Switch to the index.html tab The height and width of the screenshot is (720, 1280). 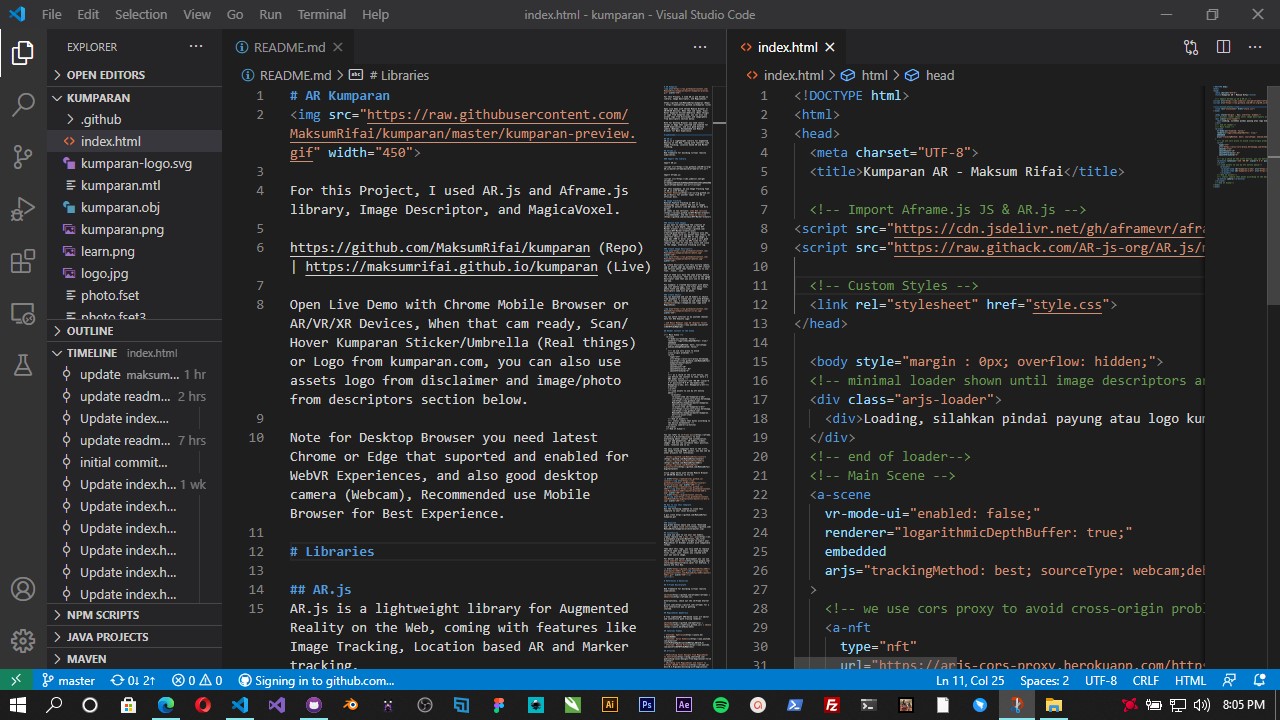coord(787,47)
